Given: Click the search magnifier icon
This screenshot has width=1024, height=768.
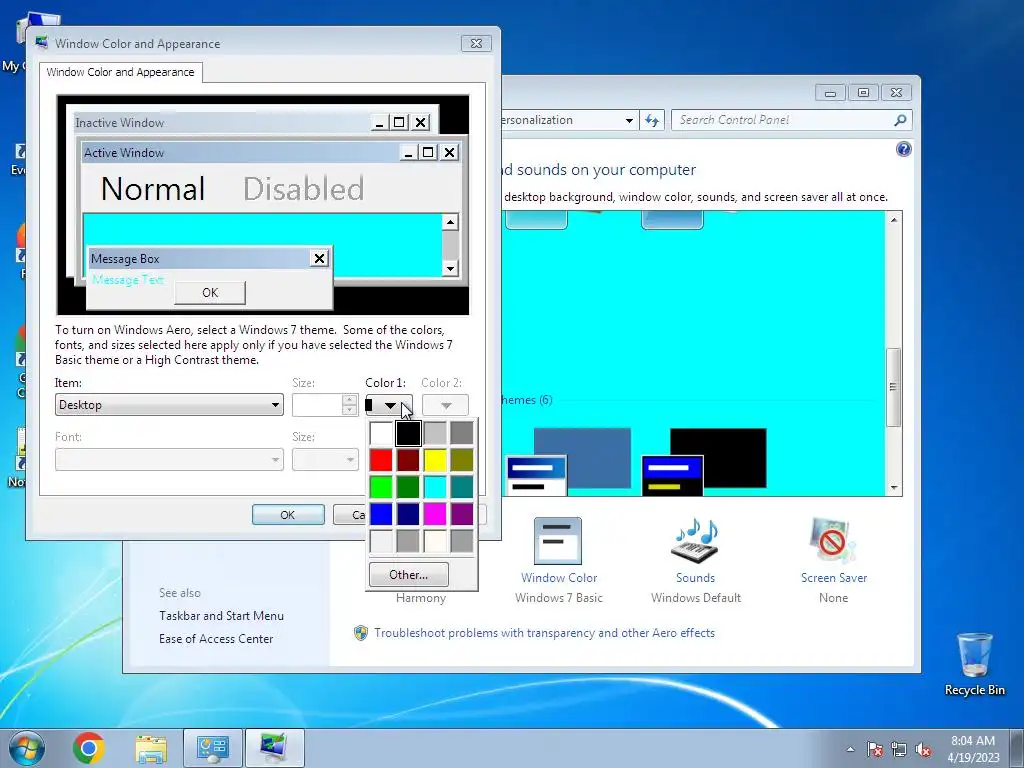Looking at the screenshot, I should [x=900, y=120].
